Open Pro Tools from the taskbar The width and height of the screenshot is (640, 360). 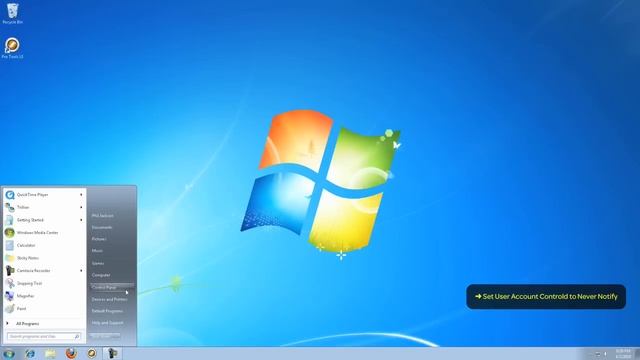tap(92, 353)
